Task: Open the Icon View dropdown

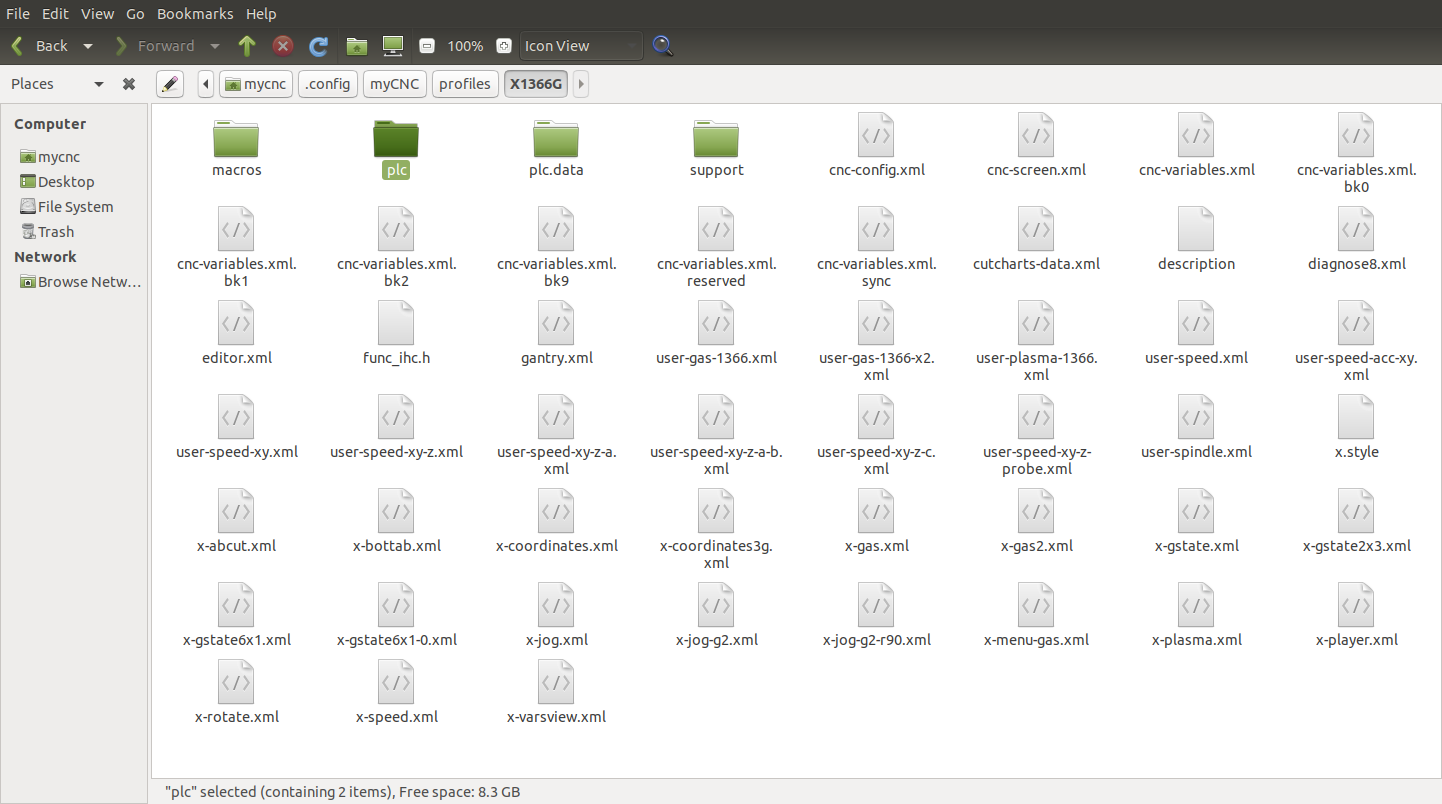Action: 580,46
